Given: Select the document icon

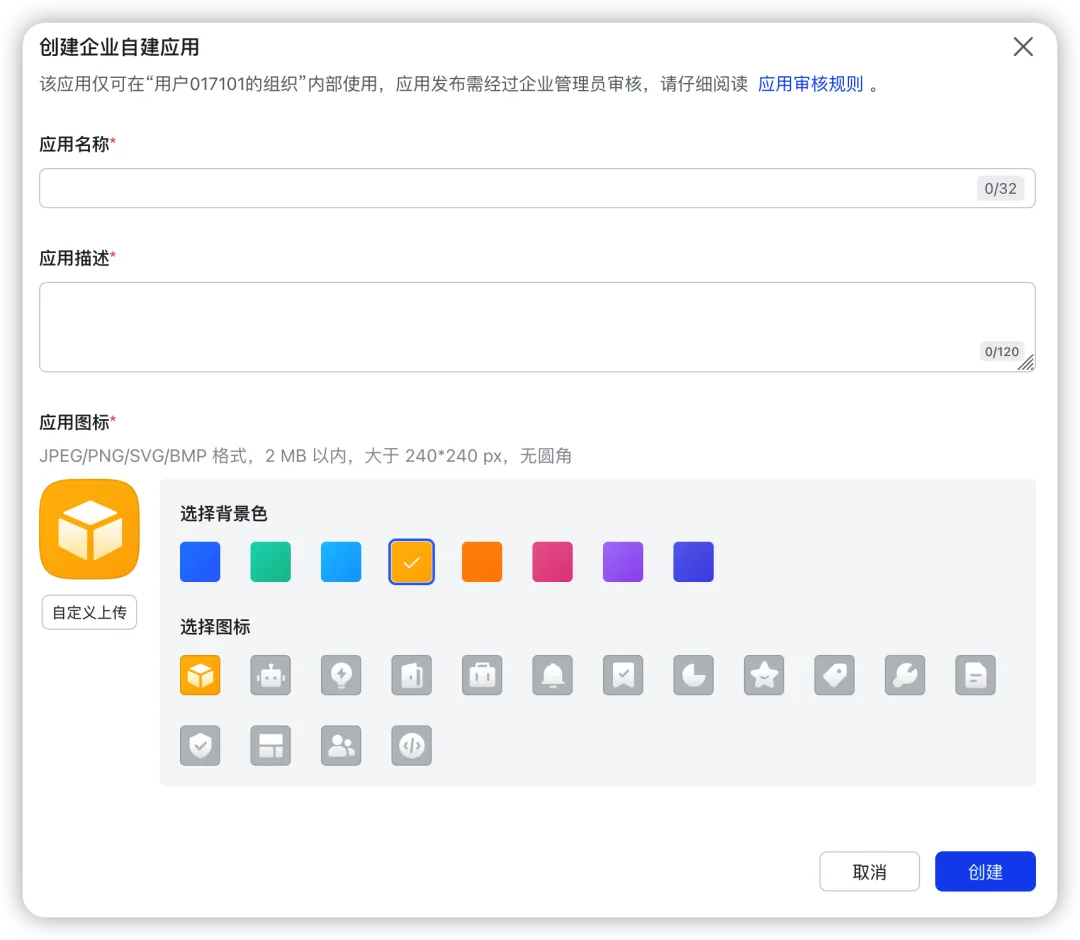Looking at the screenshot, I should click(975, 675).
